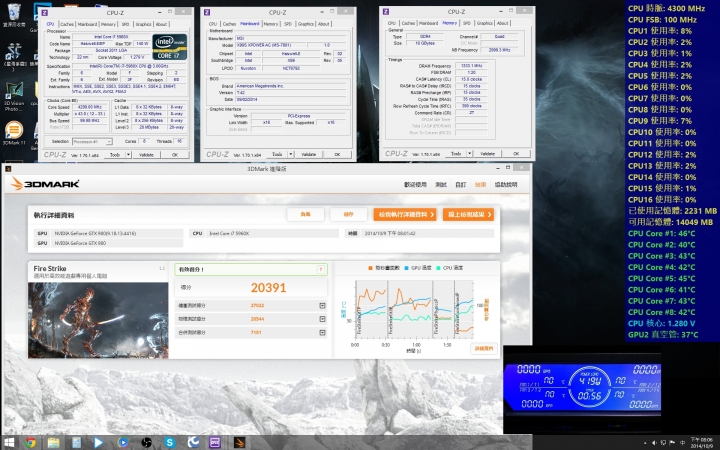This screenshot has height=450, width=720.
Task: Click OK in the middle CPU-Z window
Action: point(338,154)
